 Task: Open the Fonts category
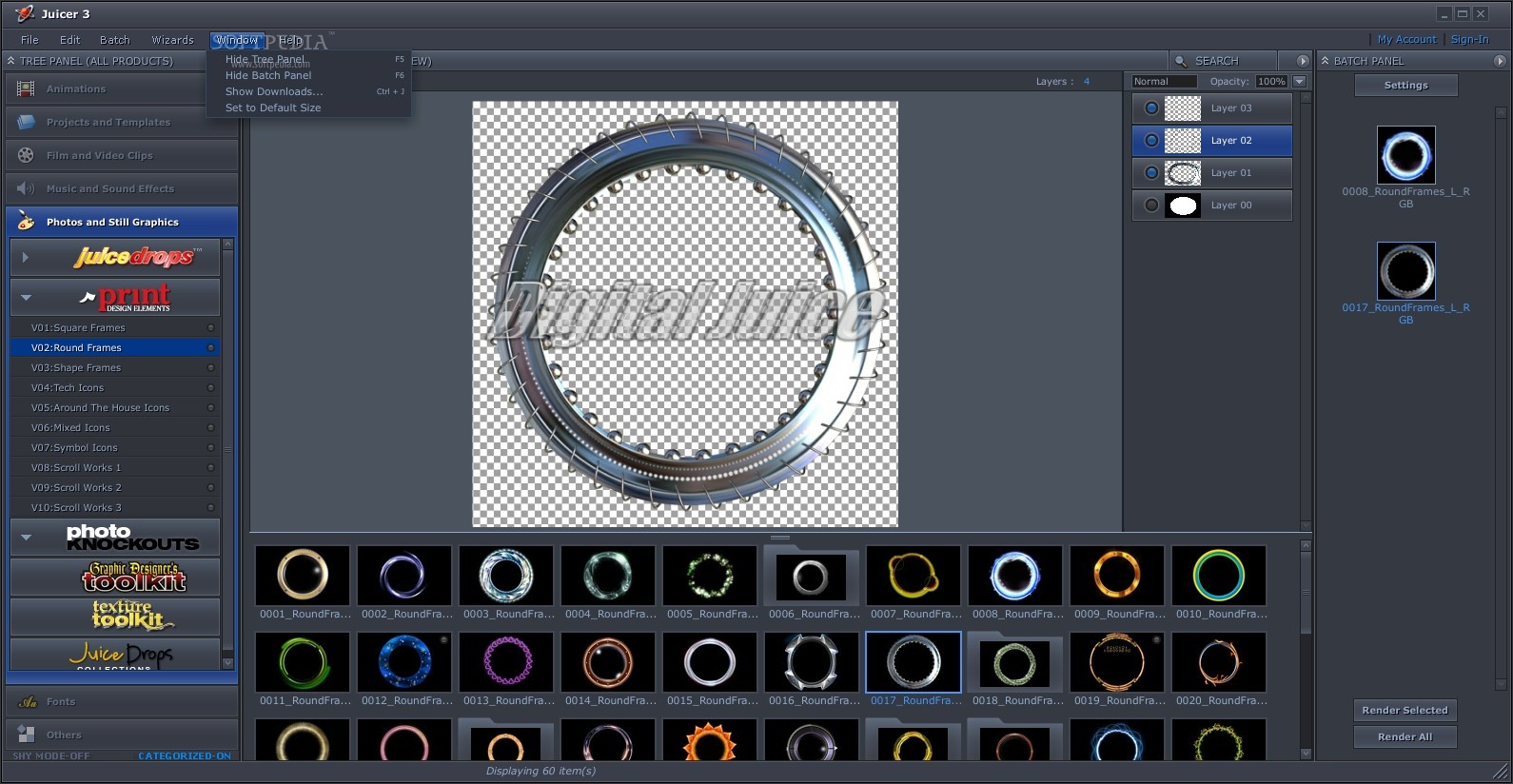click(122, 702)
